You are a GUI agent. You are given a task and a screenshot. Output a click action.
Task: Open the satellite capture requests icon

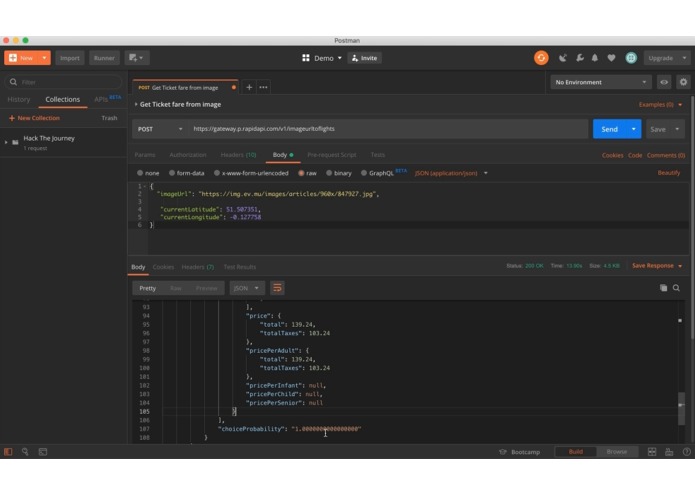point(562,58)
